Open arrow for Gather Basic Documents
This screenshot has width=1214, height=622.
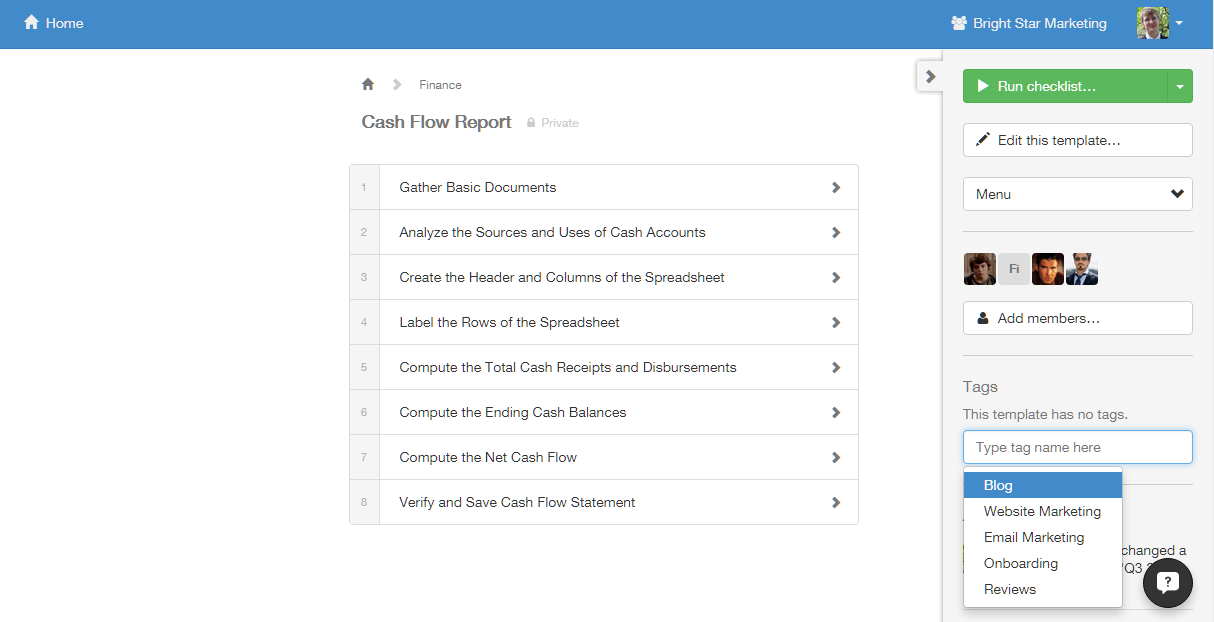pos(836,188)
